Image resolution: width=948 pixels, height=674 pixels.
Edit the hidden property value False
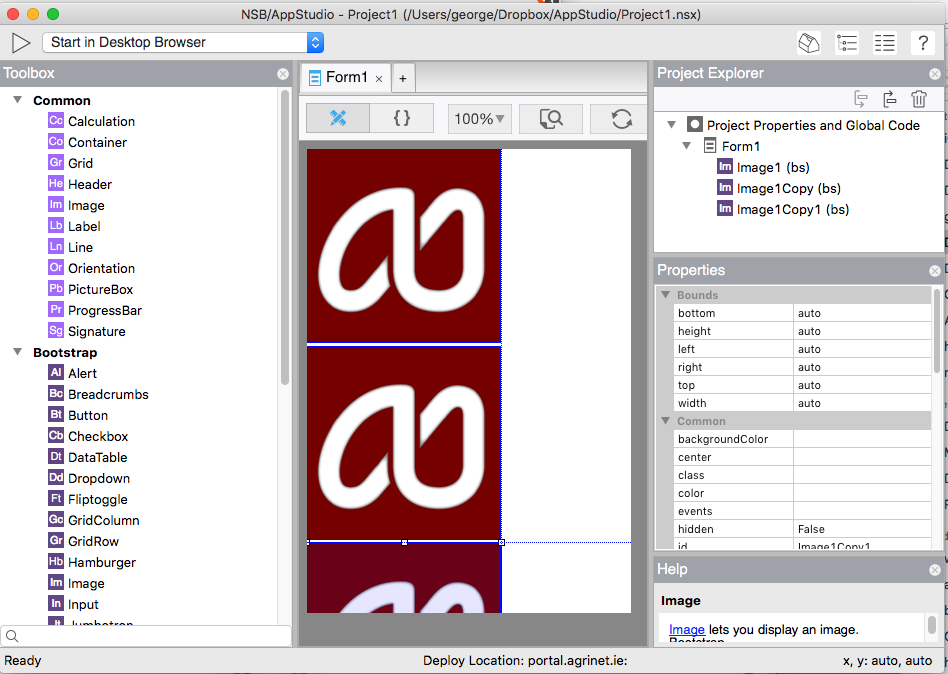tap(862, 529)
